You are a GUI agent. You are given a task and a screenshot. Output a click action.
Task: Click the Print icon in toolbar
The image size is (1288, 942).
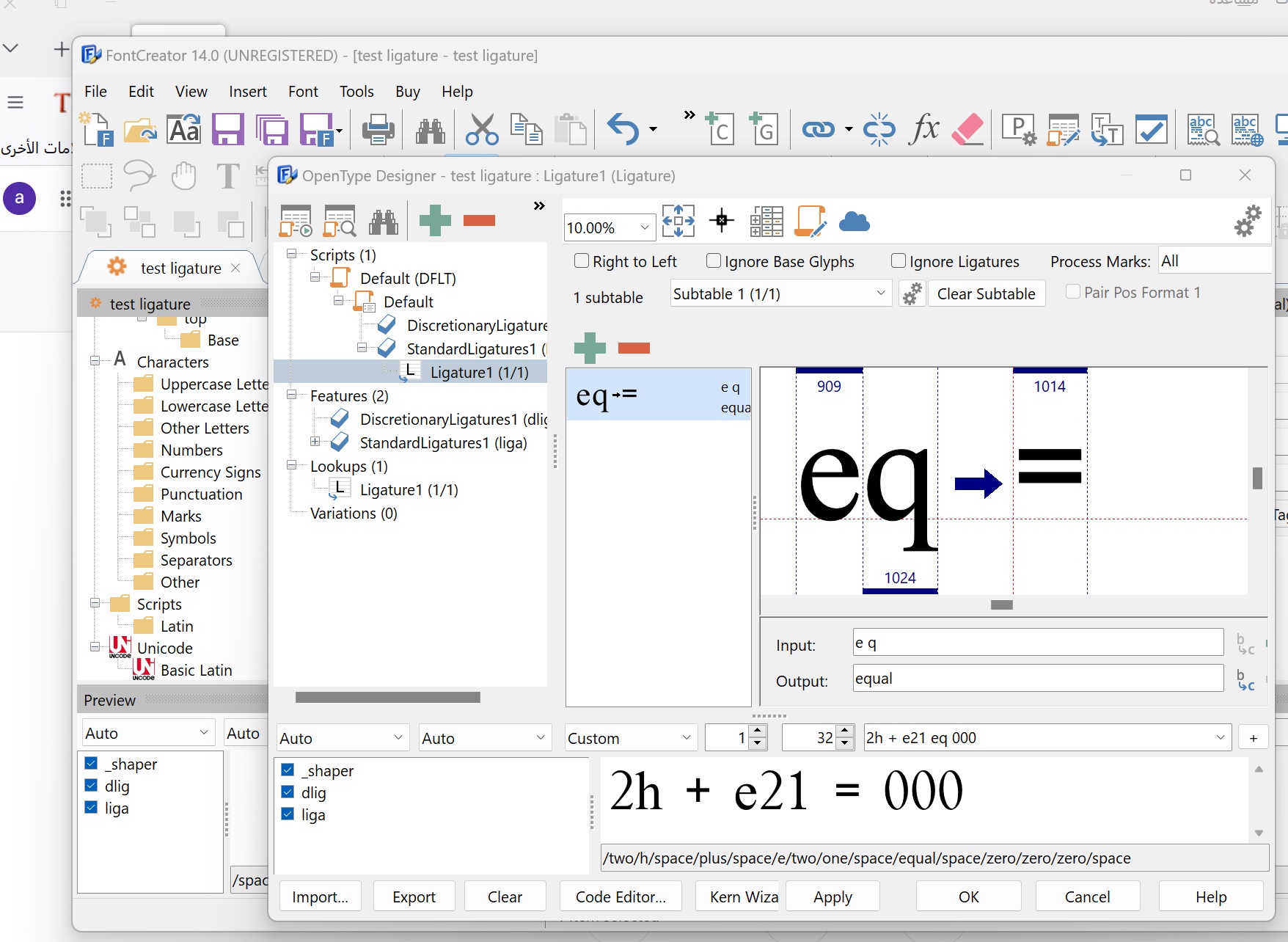[378, 130]
